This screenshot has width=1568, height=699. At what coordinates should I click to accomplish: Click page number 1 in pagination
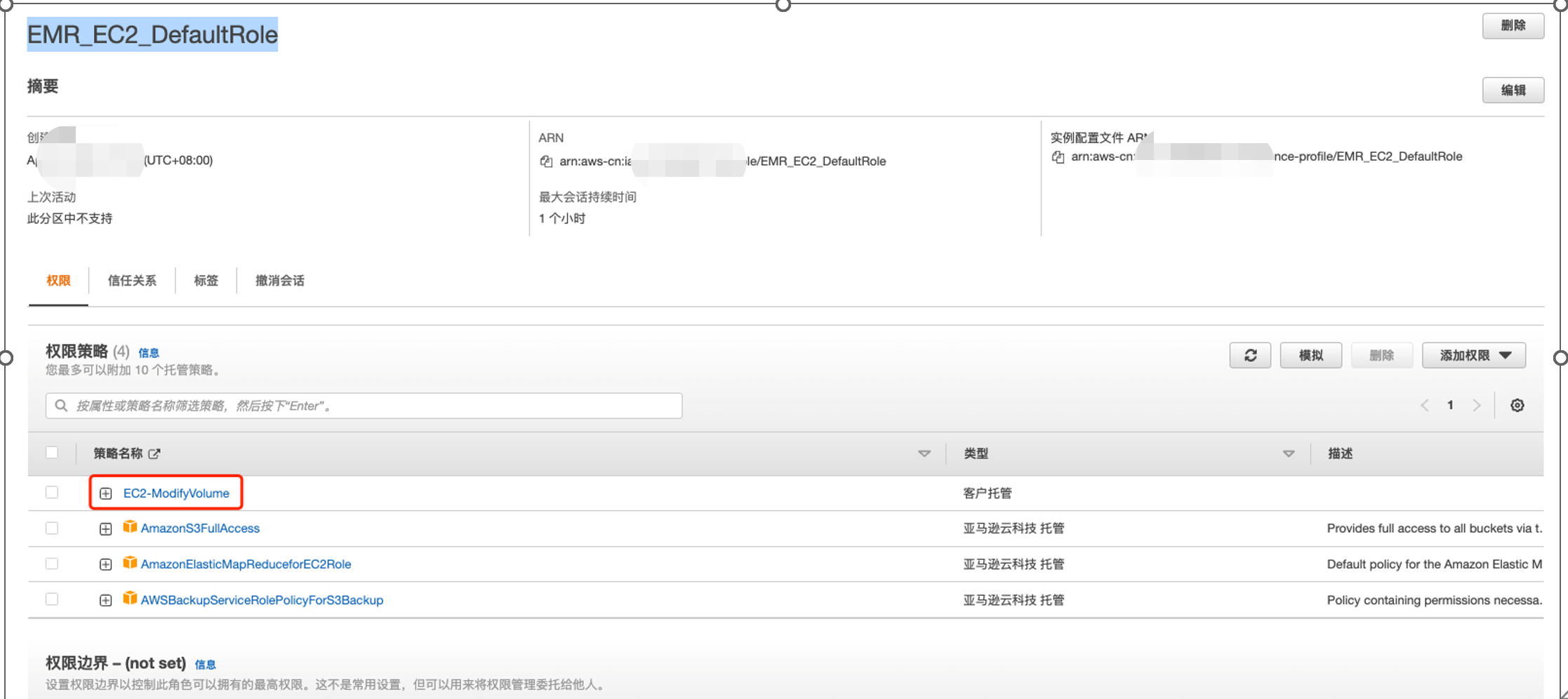[1450, 405]
